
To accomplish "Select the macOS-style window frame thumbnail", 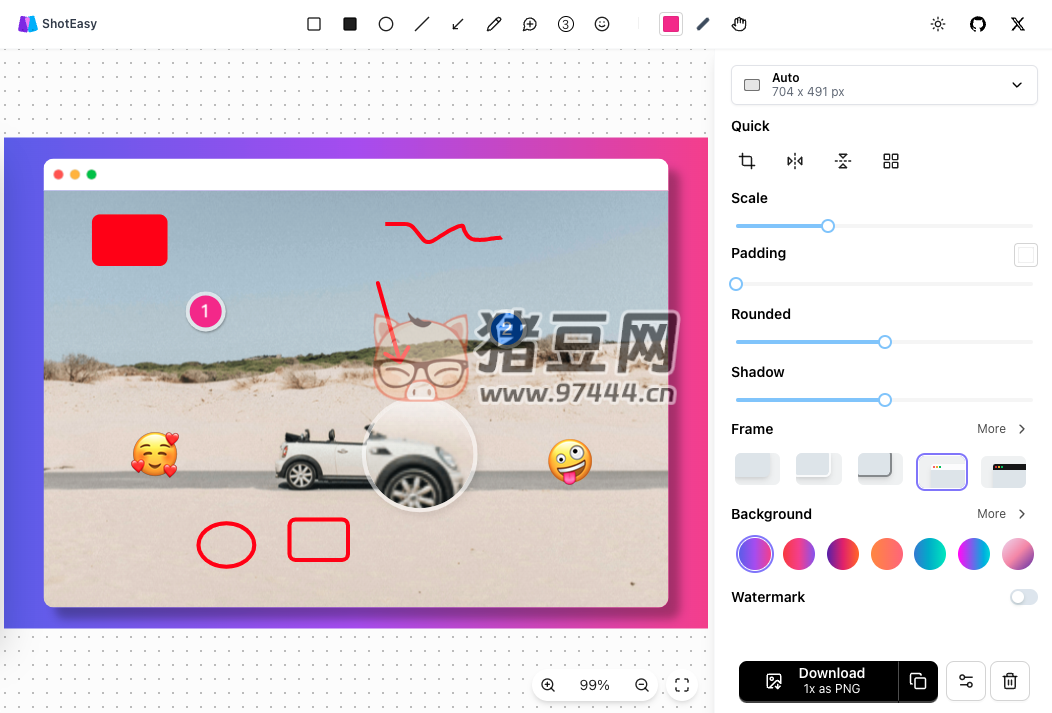I will (942, 471).
